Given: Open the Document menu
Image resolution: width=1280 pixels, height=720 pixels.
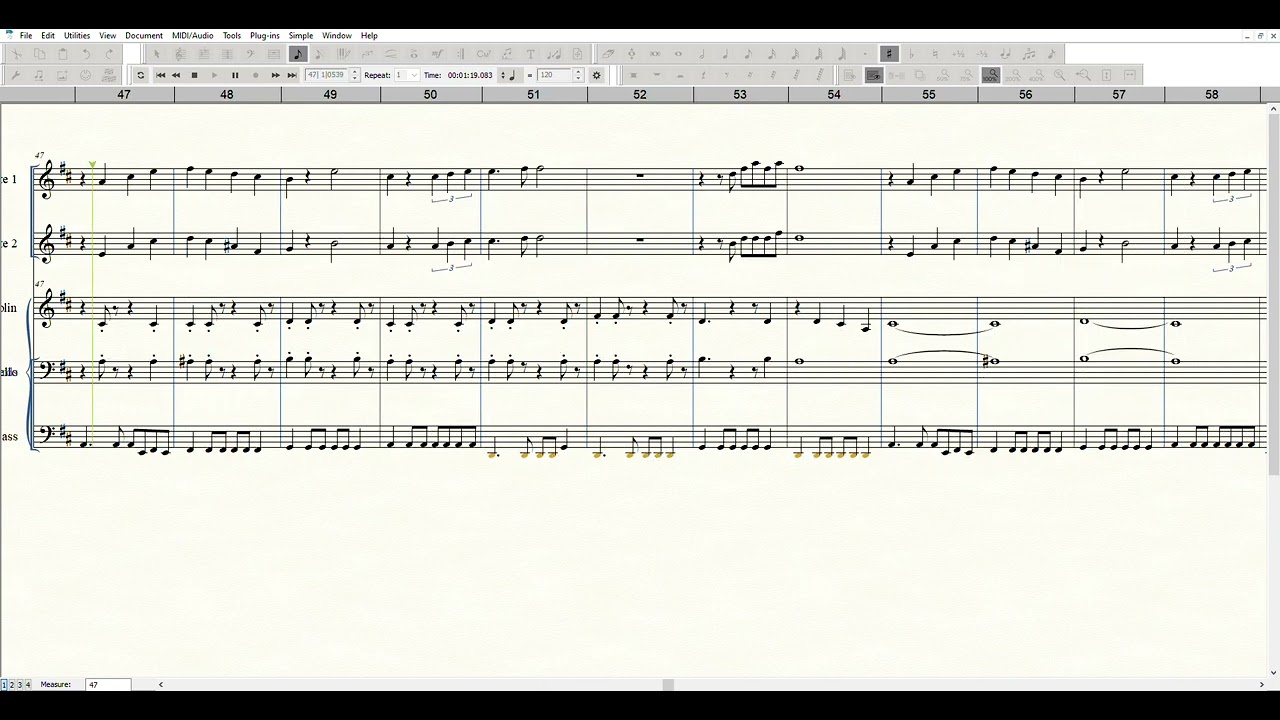Looking at the screenshot, I should (144, 35).
